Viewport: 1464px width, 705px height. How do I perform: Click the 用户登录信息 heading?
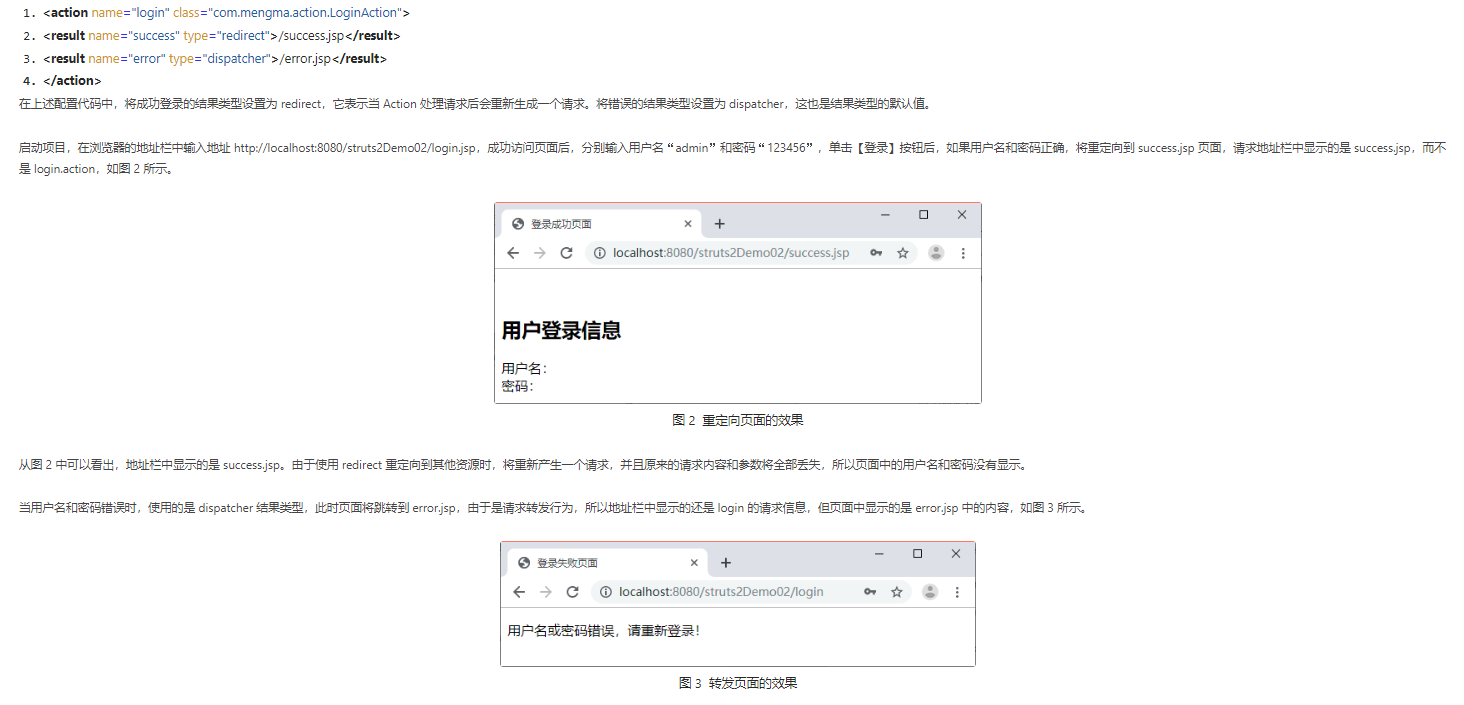(x=561, y=331)
